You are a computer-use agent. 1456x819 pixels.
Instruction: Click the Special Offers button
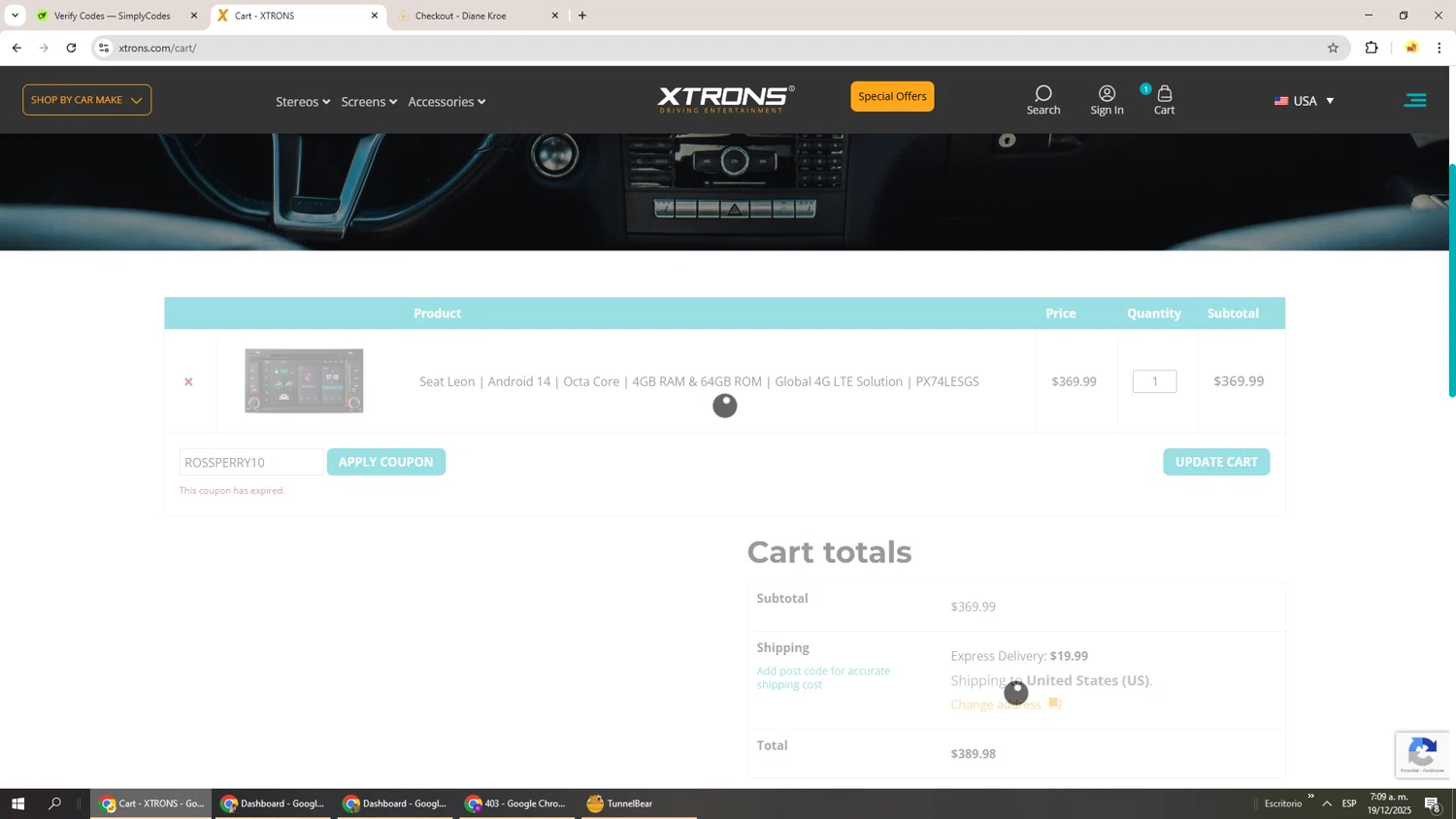(x=892, y=96)
